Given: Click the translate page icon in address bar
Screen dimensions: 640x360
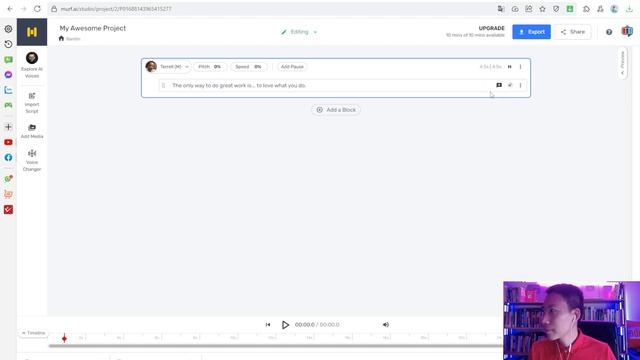Looking at the screenshot, I should pos(501,9).
